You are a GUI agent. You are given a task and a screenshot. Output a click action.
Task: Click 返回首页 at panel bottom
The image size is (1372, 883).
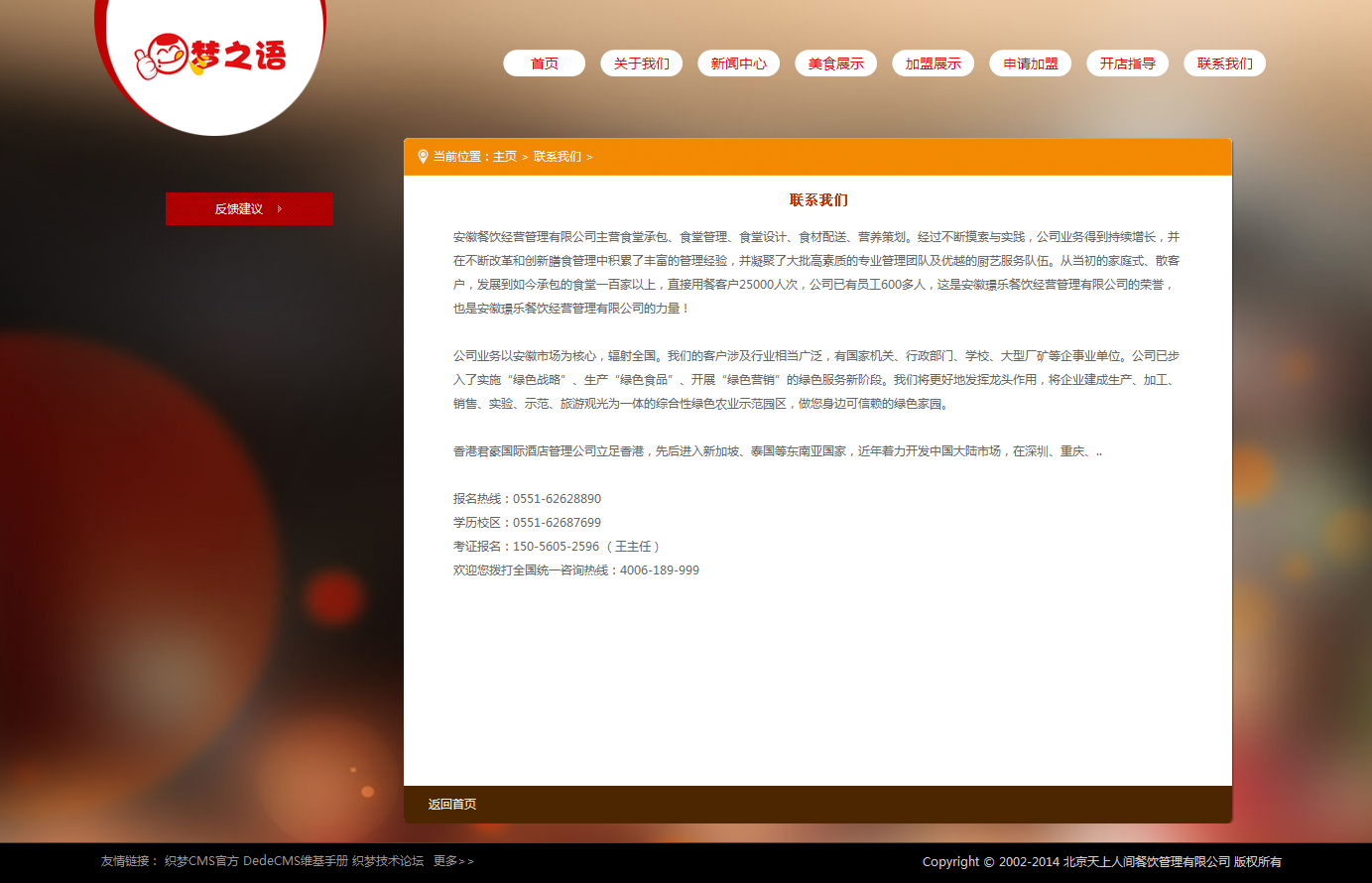tap(452, 805)
